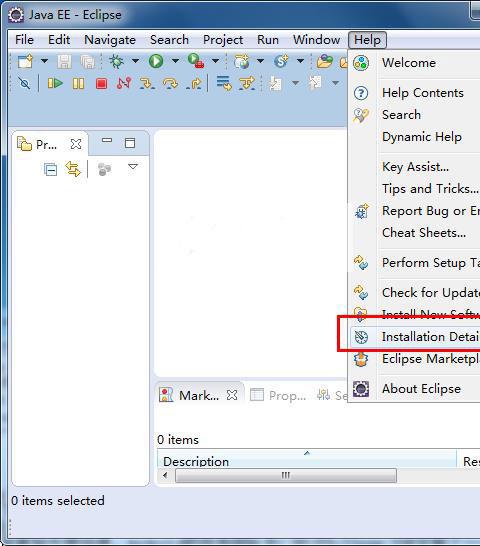Screen dimensions: 480x546
Task: Maximize the Project Explorer panel
Action: point(130,143)
